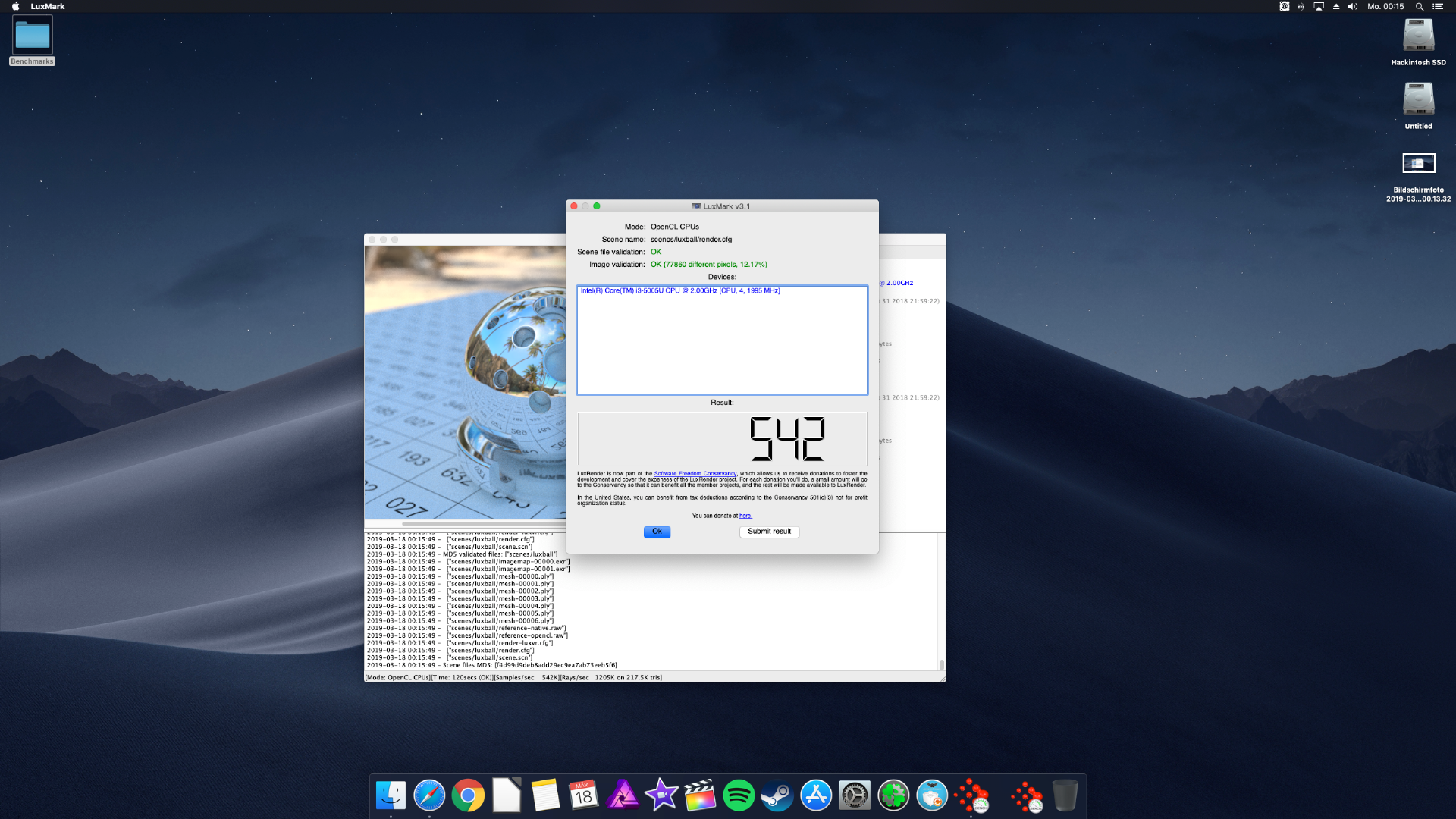
Task: Launch Spotify from the dock
Action: (739, 795)
